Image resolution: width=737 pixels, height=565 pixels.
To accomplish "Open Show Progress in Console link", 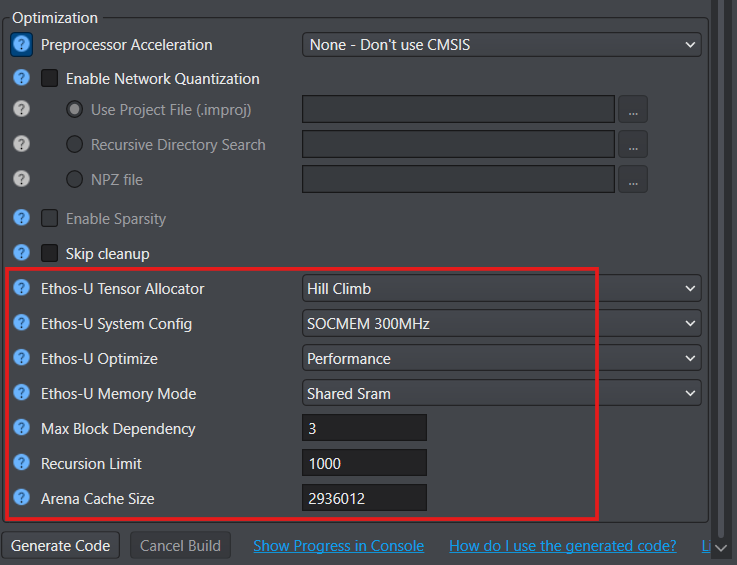I will click(338, 546).
